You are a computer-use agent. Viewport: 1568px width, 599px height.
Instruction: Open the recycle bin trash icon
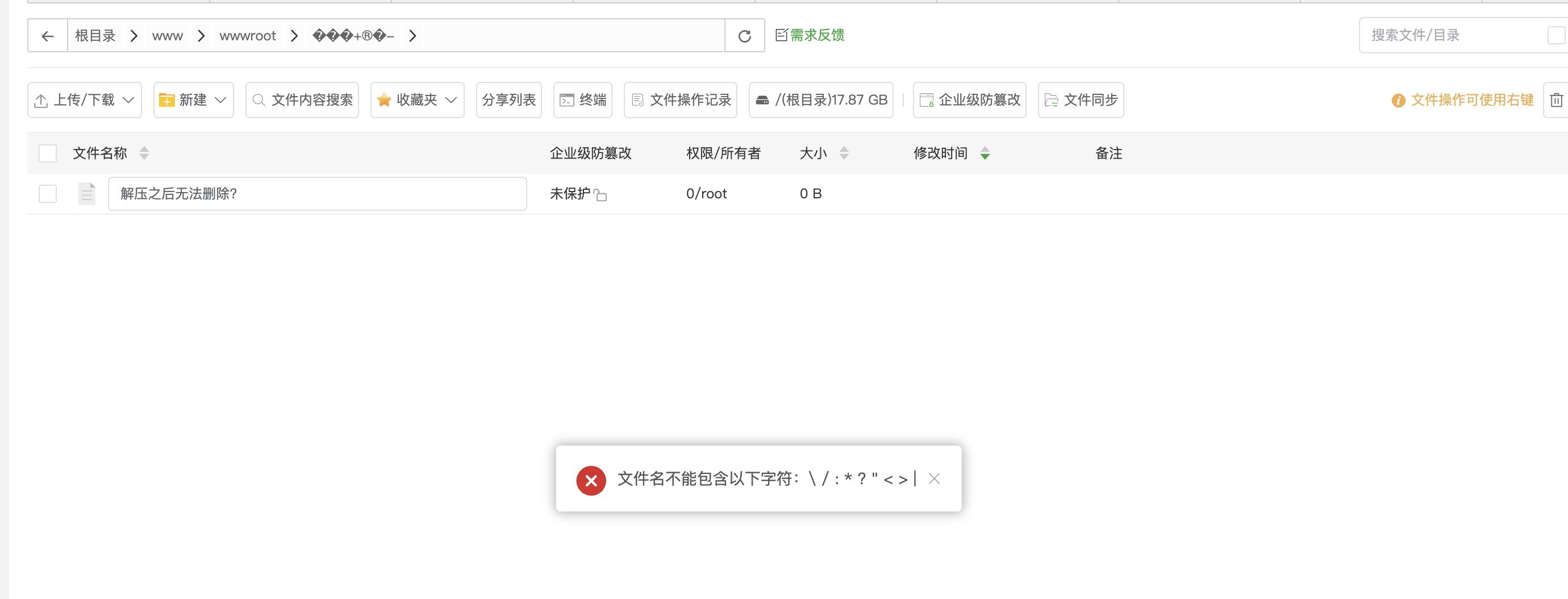(1557, 100)
